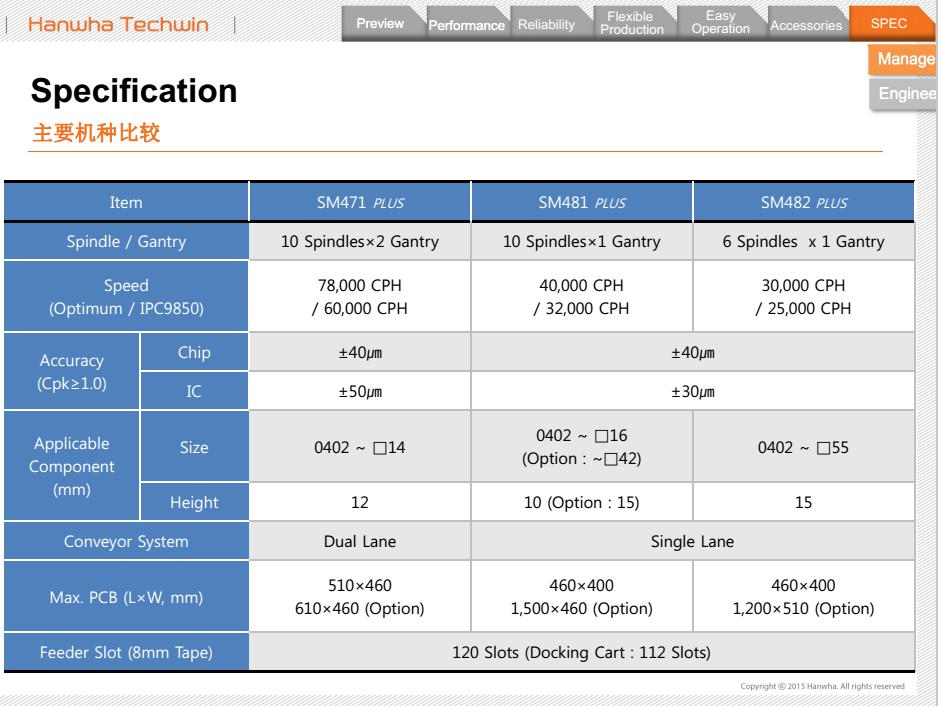
Task: Click the Applicable Component (mm) label
Action: (x=72, y=466)
